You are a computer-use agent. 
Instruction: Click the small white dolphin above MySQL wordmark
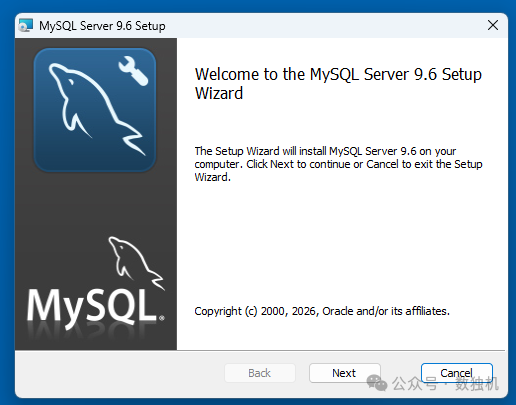tap(136, 263)
